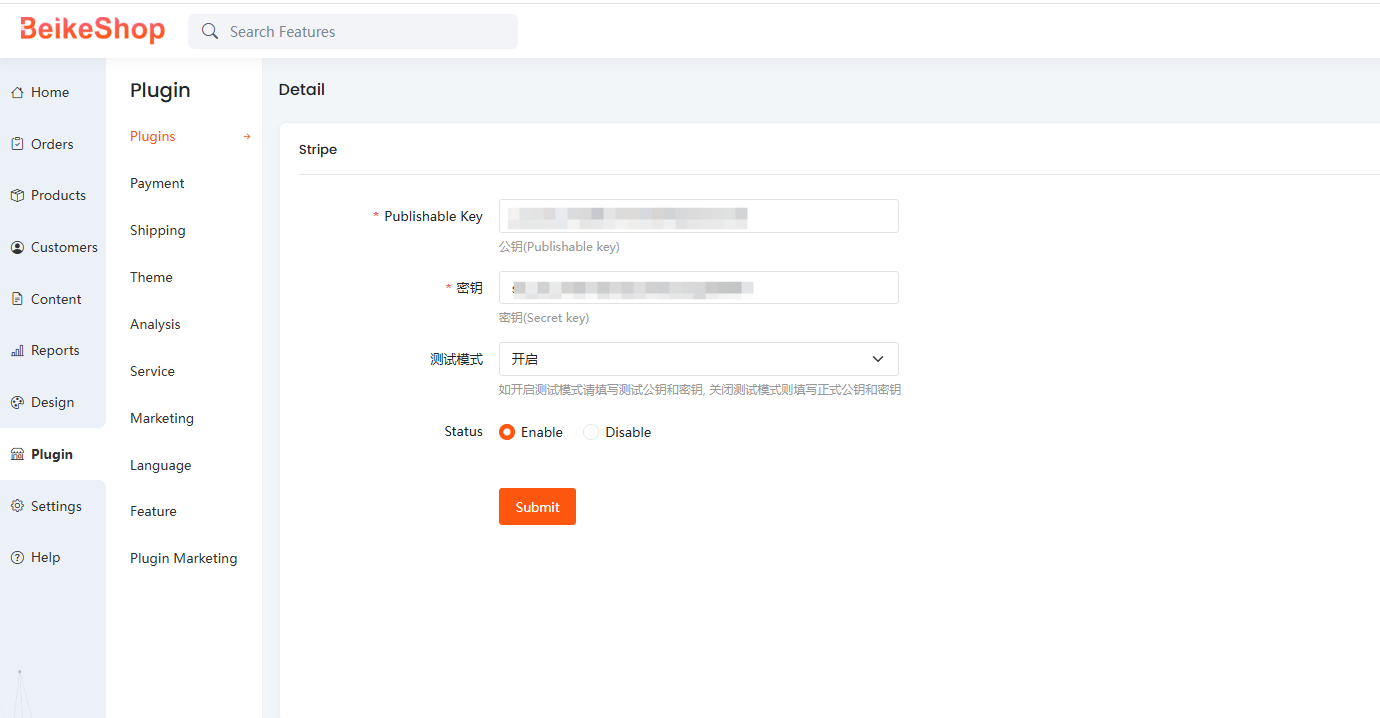The image size is (1380, 718).
Task: Click the Publishable Key input field
Action: pos(698,216)
